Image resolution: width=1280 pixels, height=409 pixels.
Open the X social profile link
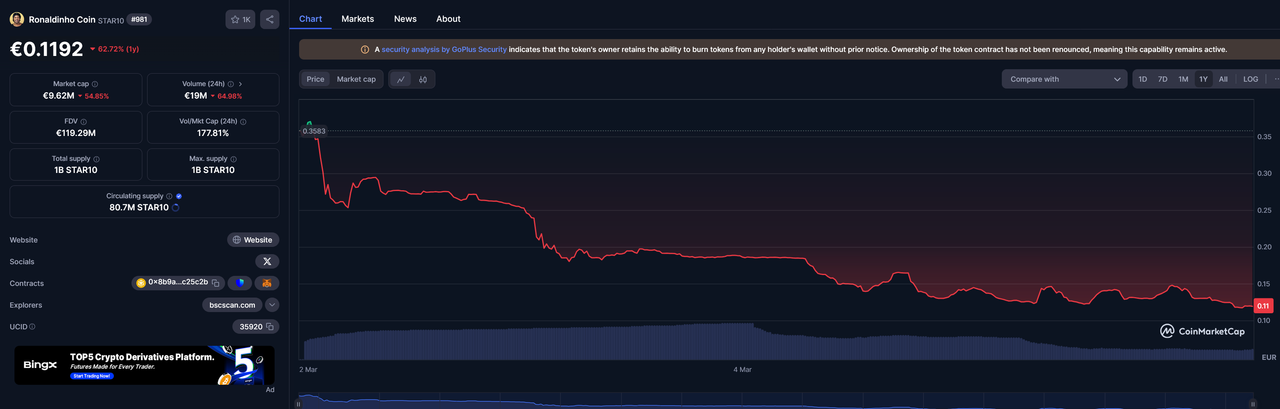click(x=267, y=261)
